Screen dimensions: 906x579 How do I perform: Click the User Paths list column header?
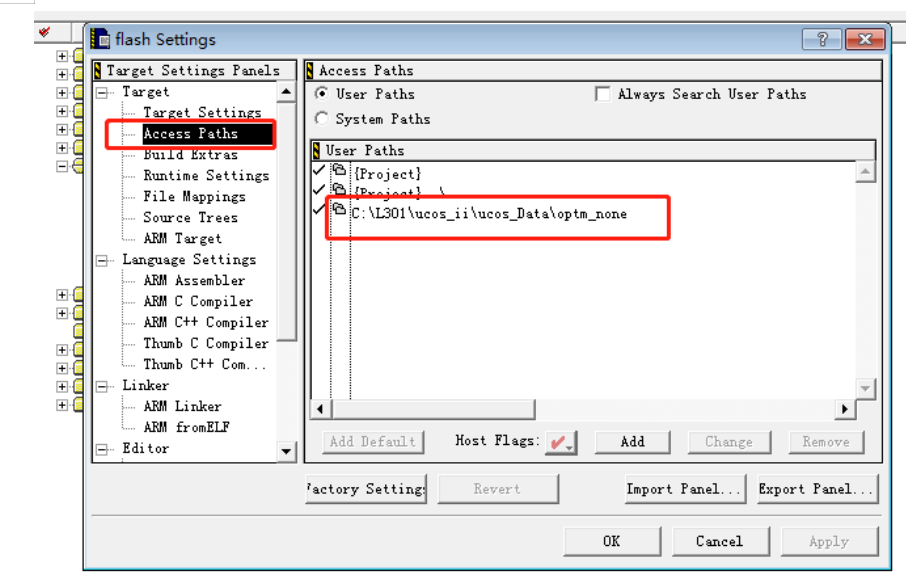tap(593, 150)
